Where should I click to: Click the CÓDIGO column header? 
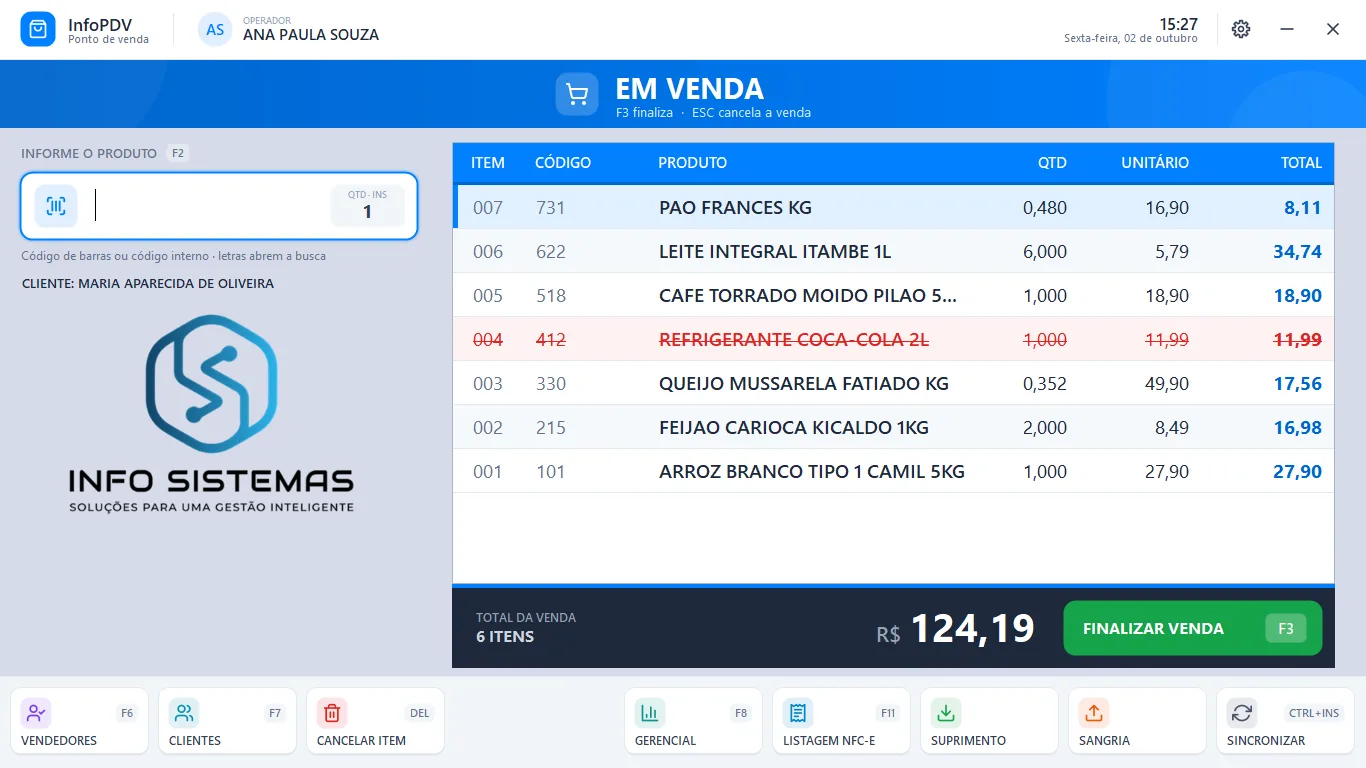click(x=563, y=163)
